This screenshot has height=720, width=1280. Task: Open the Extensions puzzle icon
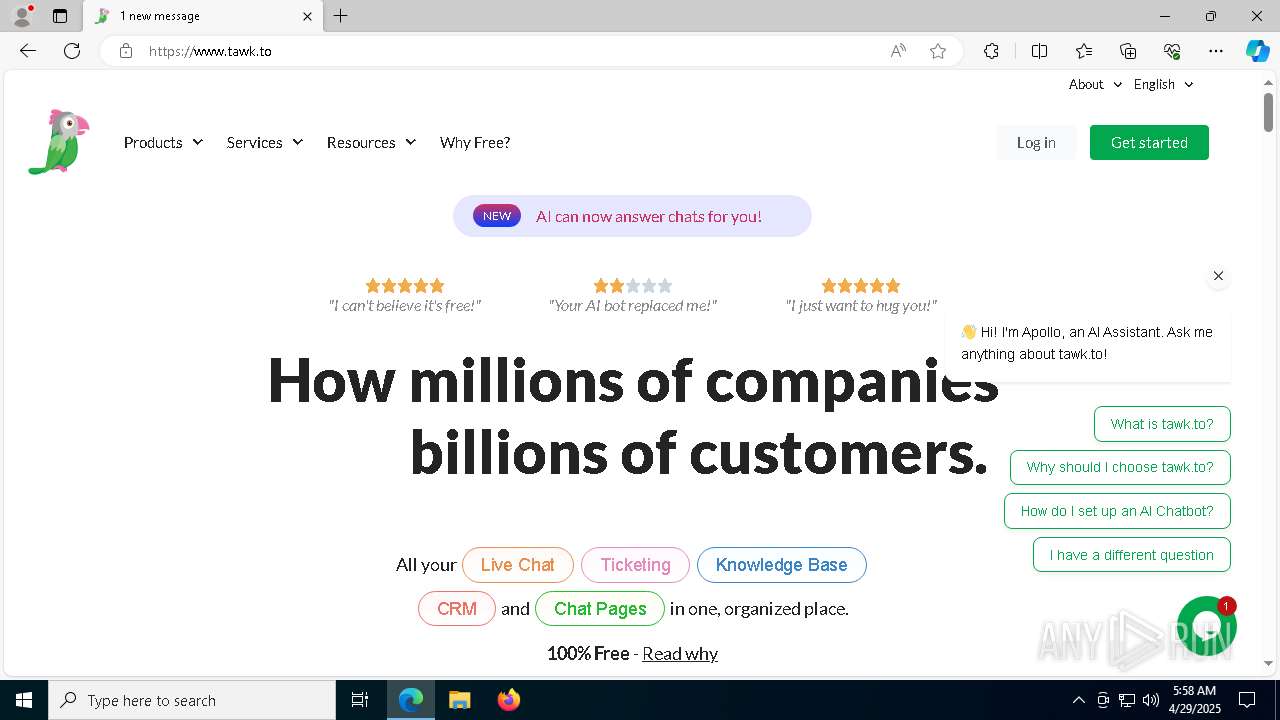[x=991, y=51]
